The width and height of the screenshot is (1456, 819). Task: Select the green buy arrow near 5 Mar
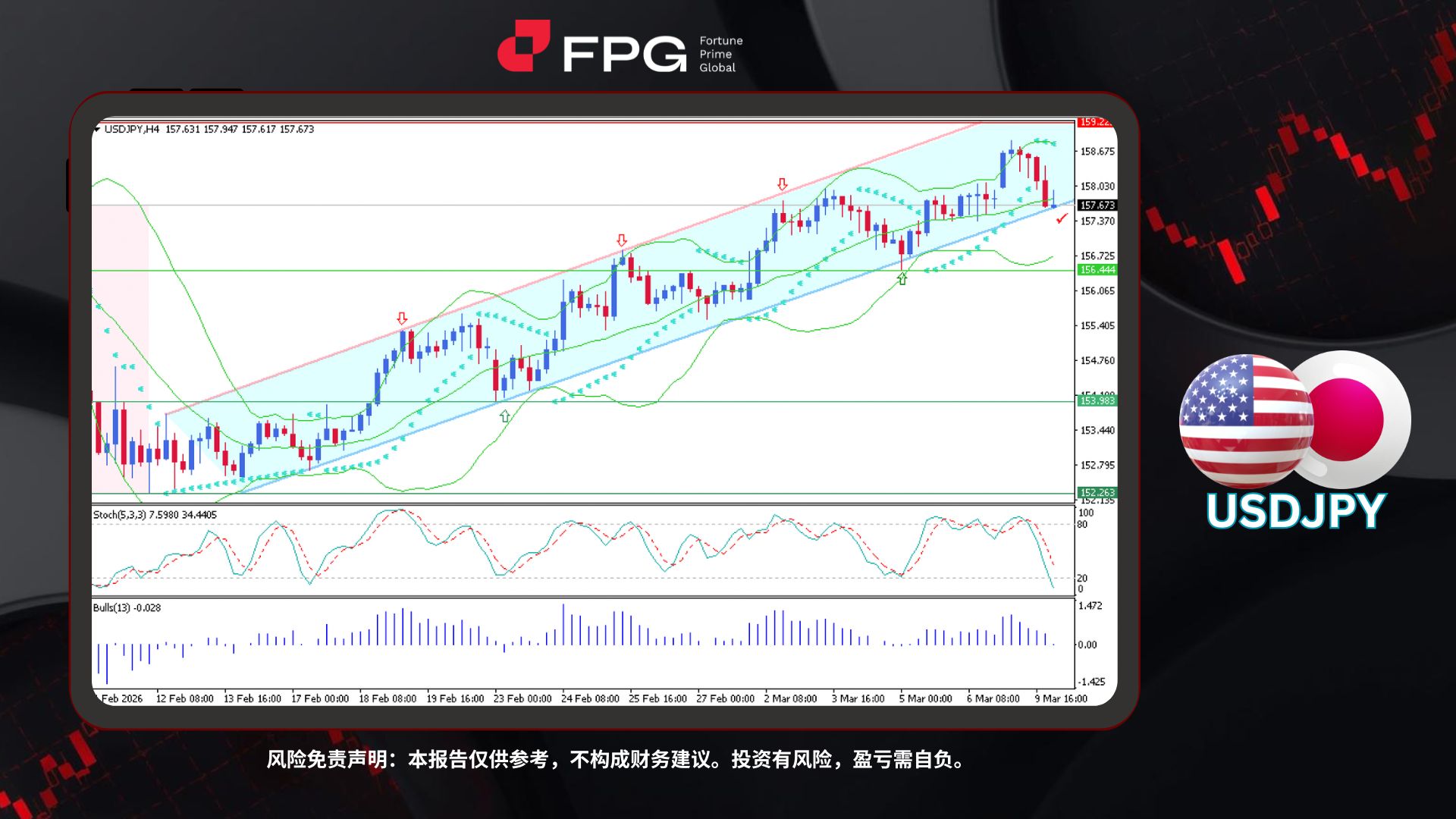[x=901, y=278]
